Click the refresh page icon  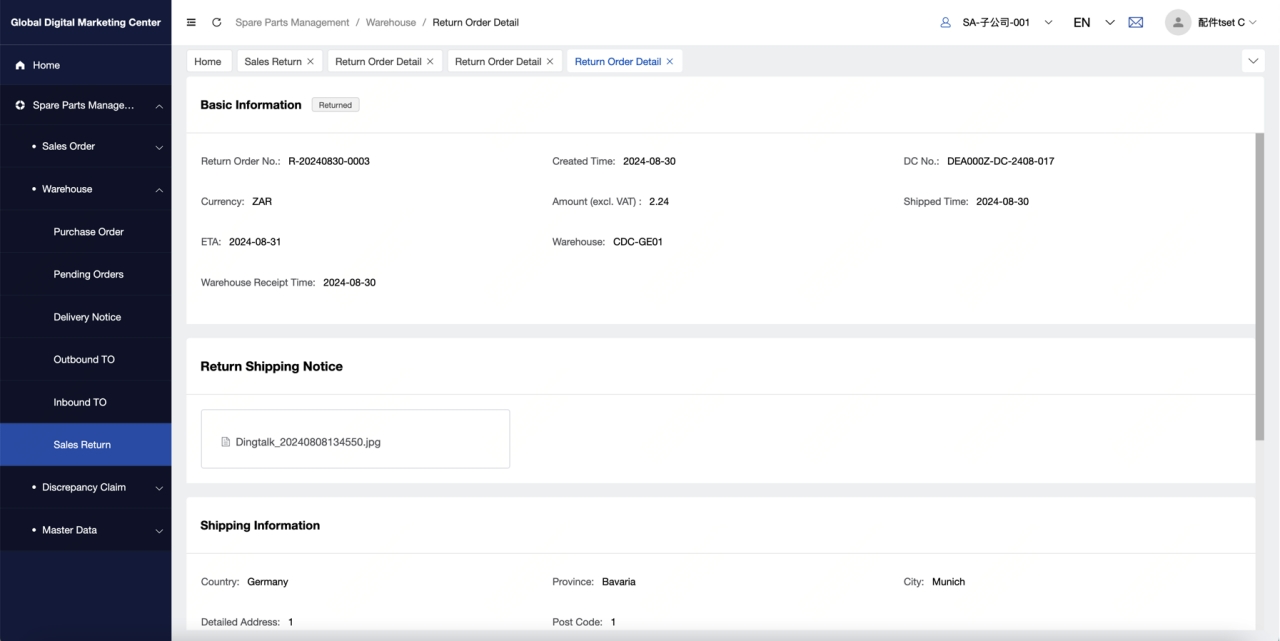(x=216, y=22)
